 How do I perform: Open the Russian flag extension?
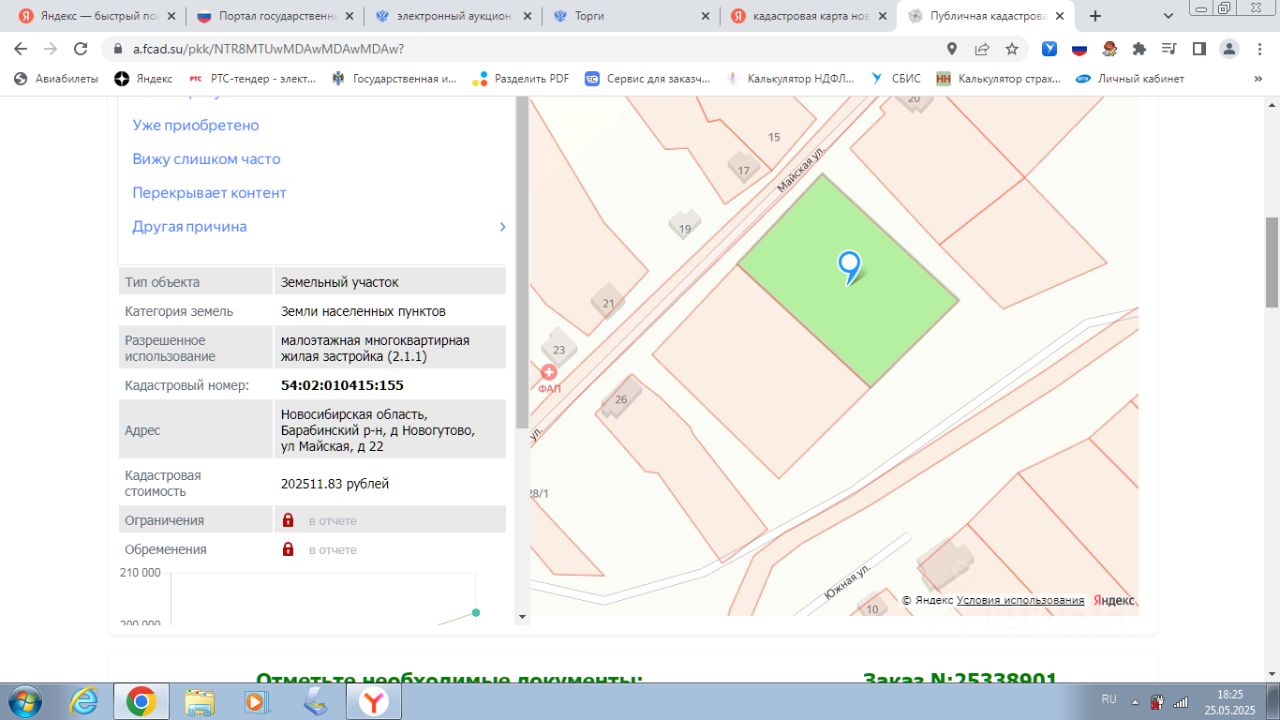pos(1079,48)
